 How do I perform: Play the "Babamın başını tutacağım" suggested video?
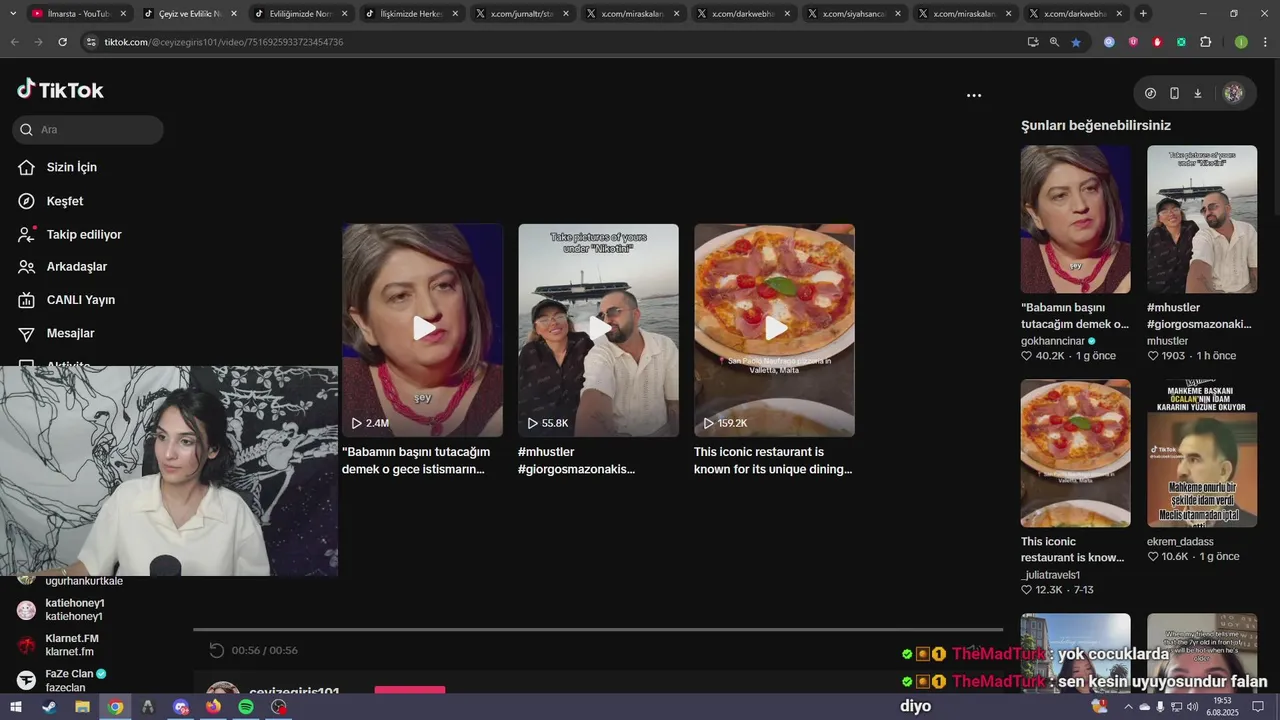pos(422,330)
